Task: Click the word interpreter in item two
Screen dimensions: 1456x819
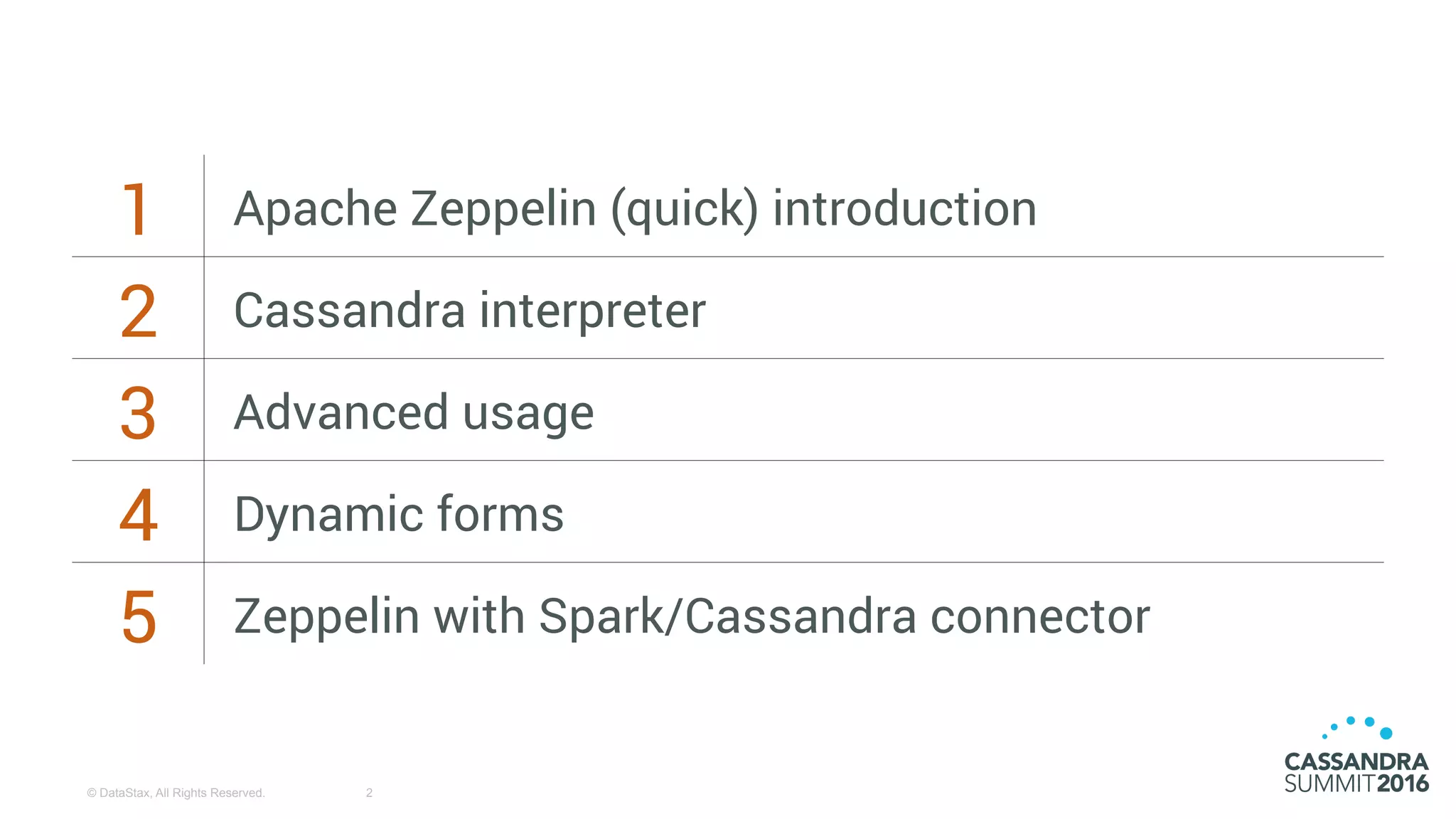Action: [x=593, y=312]
